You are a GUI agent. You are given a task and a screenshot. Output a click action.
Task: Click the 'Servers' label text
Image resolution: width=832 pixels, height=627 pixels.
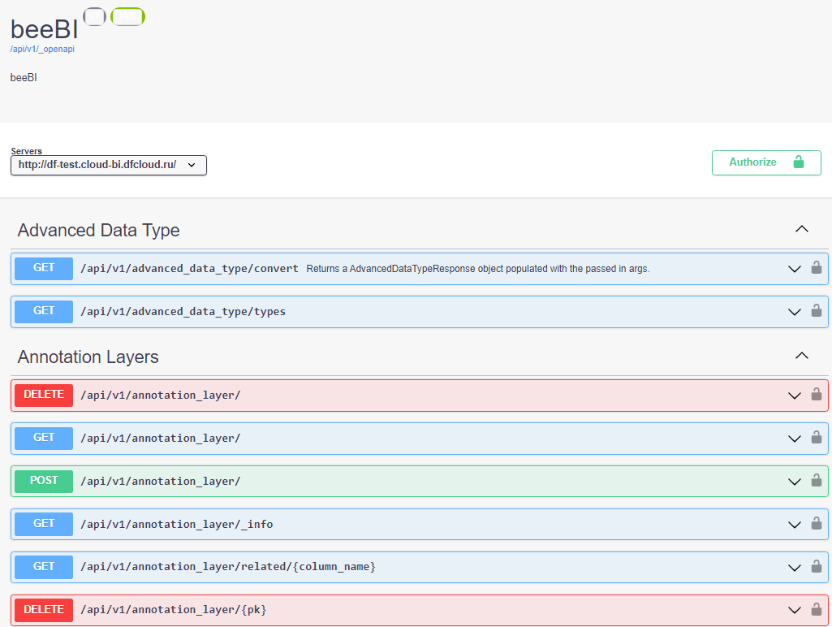pos(27,151)
